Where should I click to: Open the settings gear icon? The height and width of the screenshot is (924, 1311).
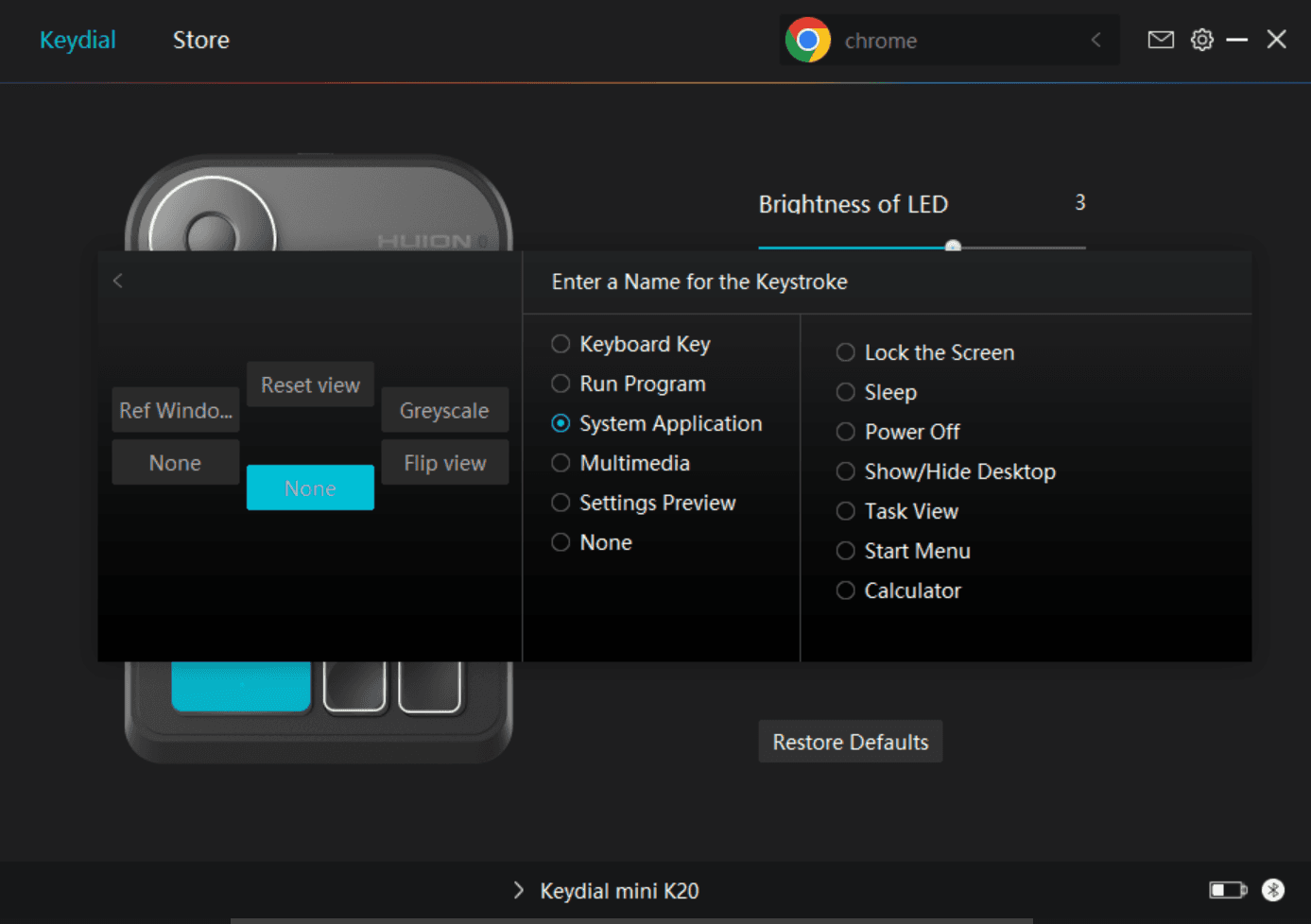(x=1201, y=40)
